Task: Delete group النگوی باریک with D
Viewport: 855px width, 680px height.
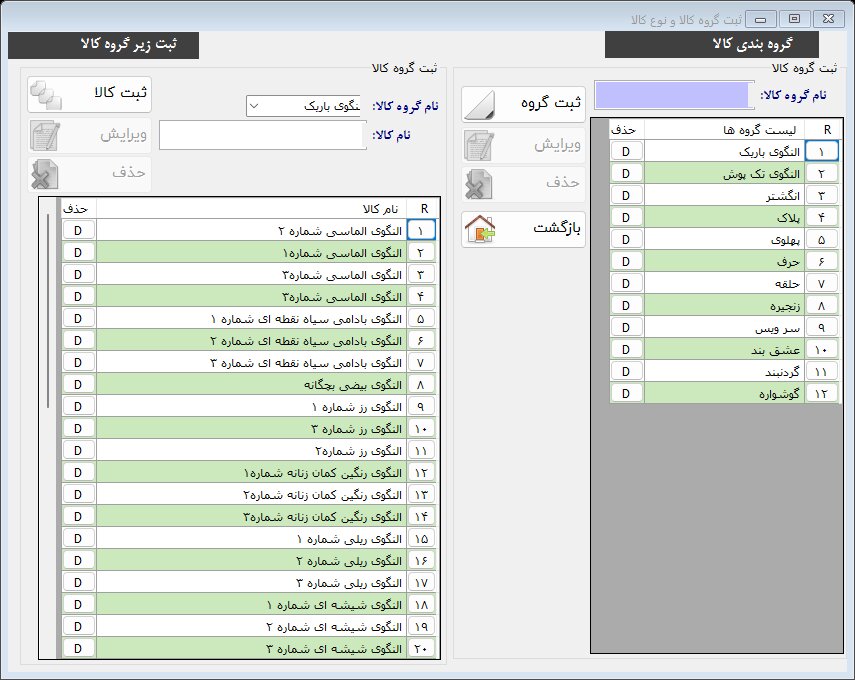Action: [x=626, y=152]
